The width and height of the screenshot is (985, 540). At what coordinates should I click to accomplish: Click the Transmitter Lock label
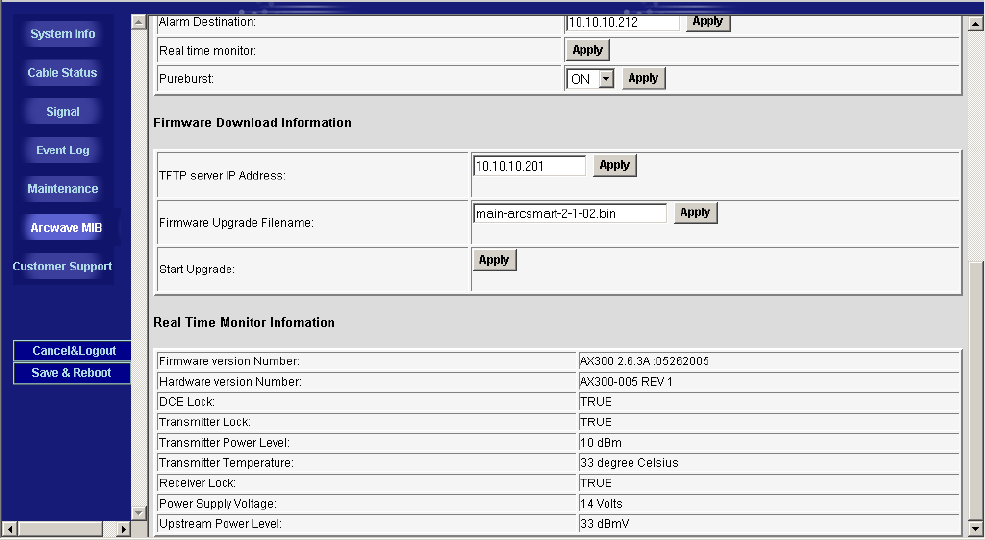tap(205, 422)
